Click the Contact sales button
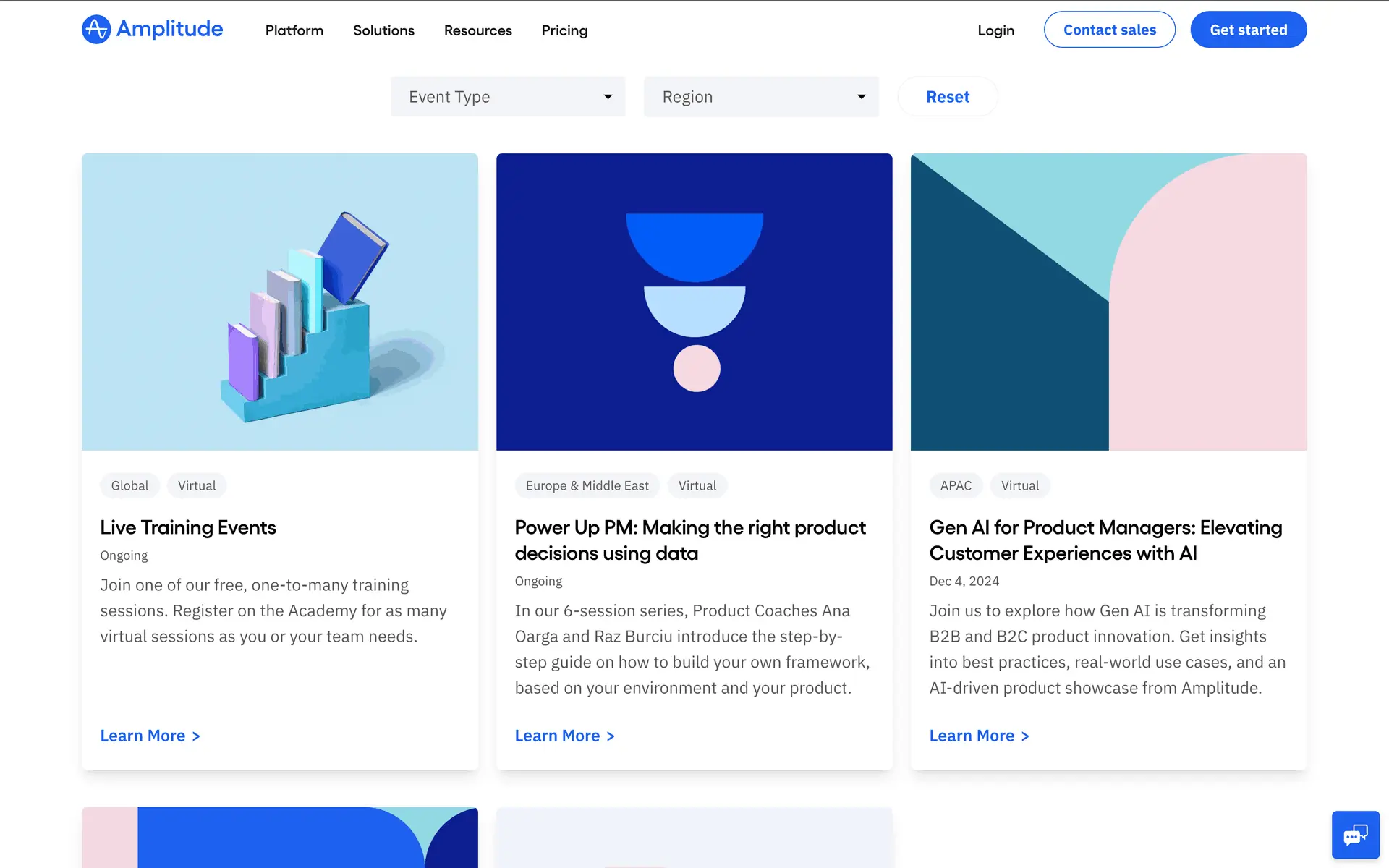 tap(1109, 30)
